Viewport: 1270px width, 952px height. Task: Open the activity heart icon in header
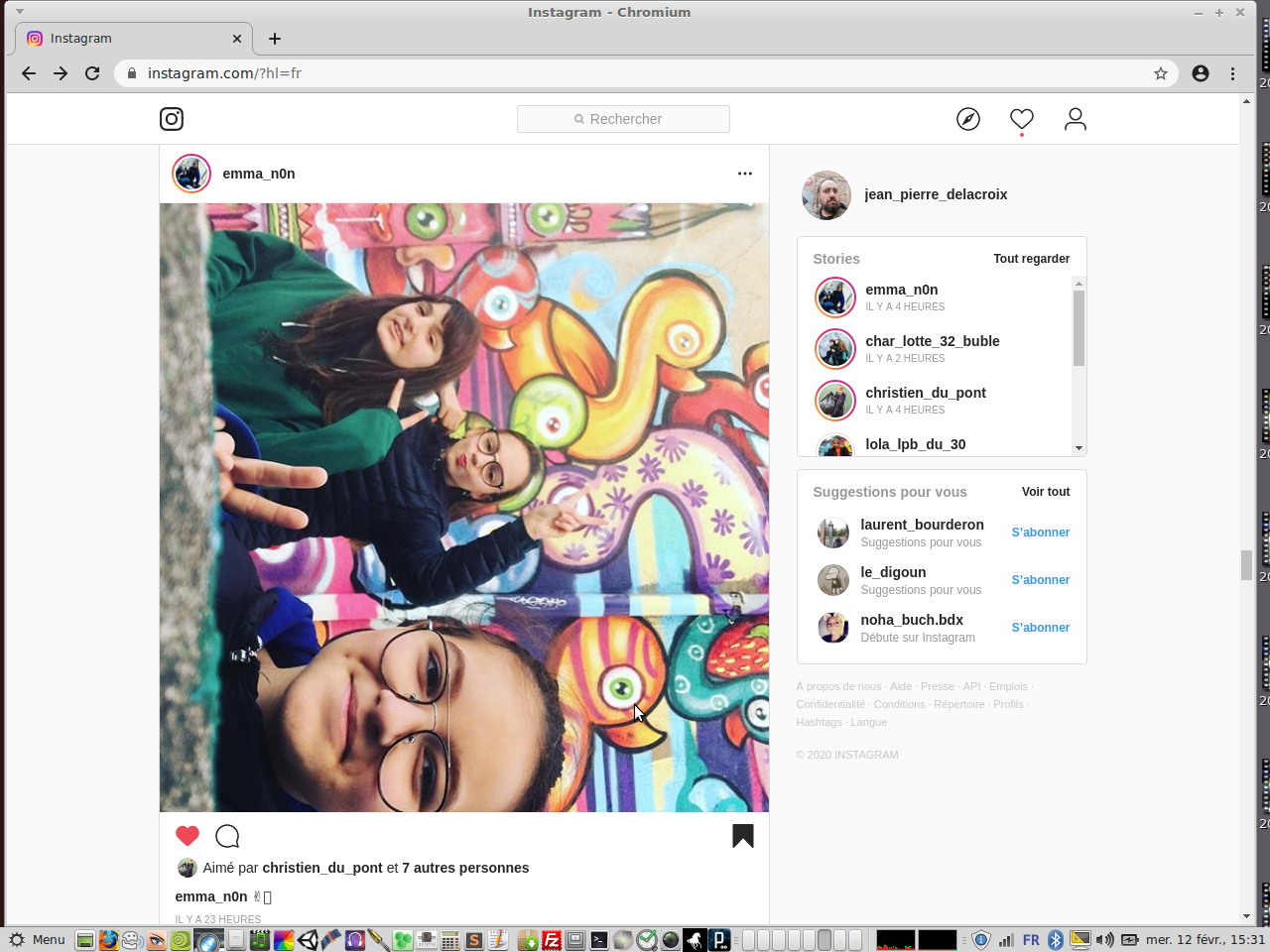point(1022,119)
